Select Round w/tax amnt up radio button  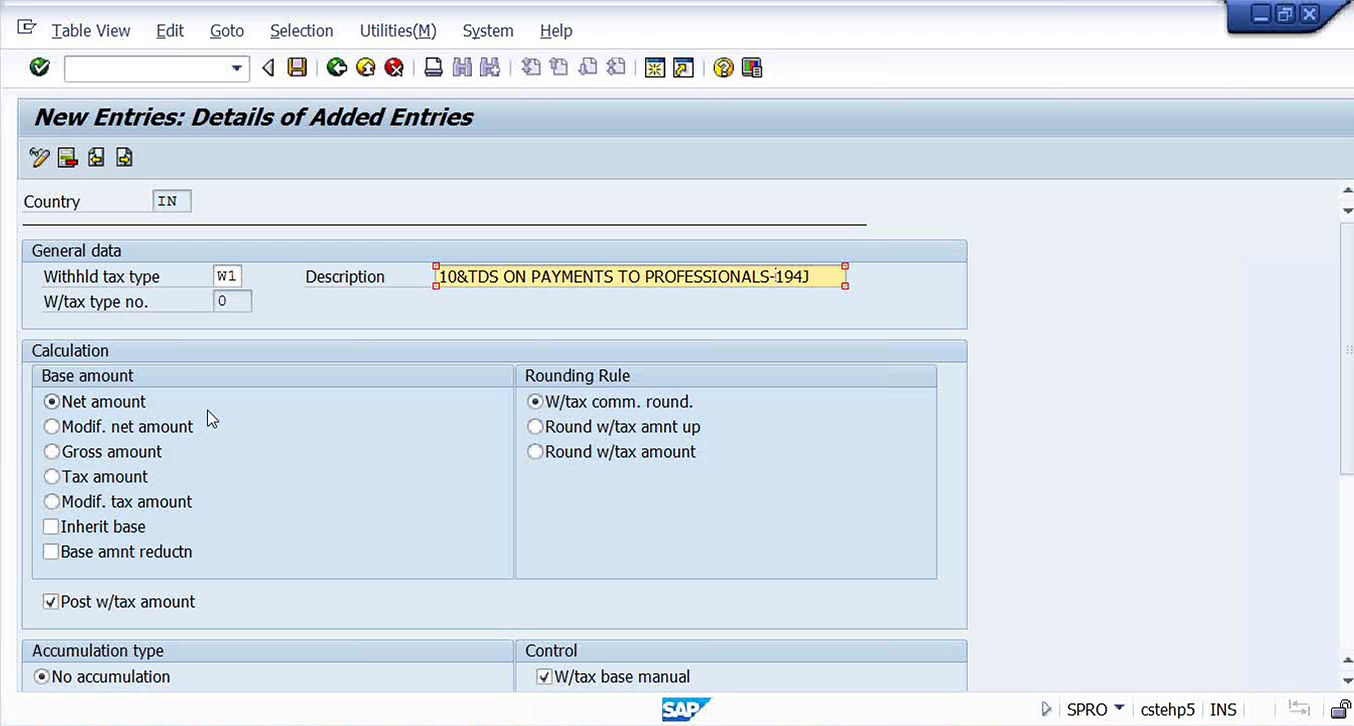point(536,427)
